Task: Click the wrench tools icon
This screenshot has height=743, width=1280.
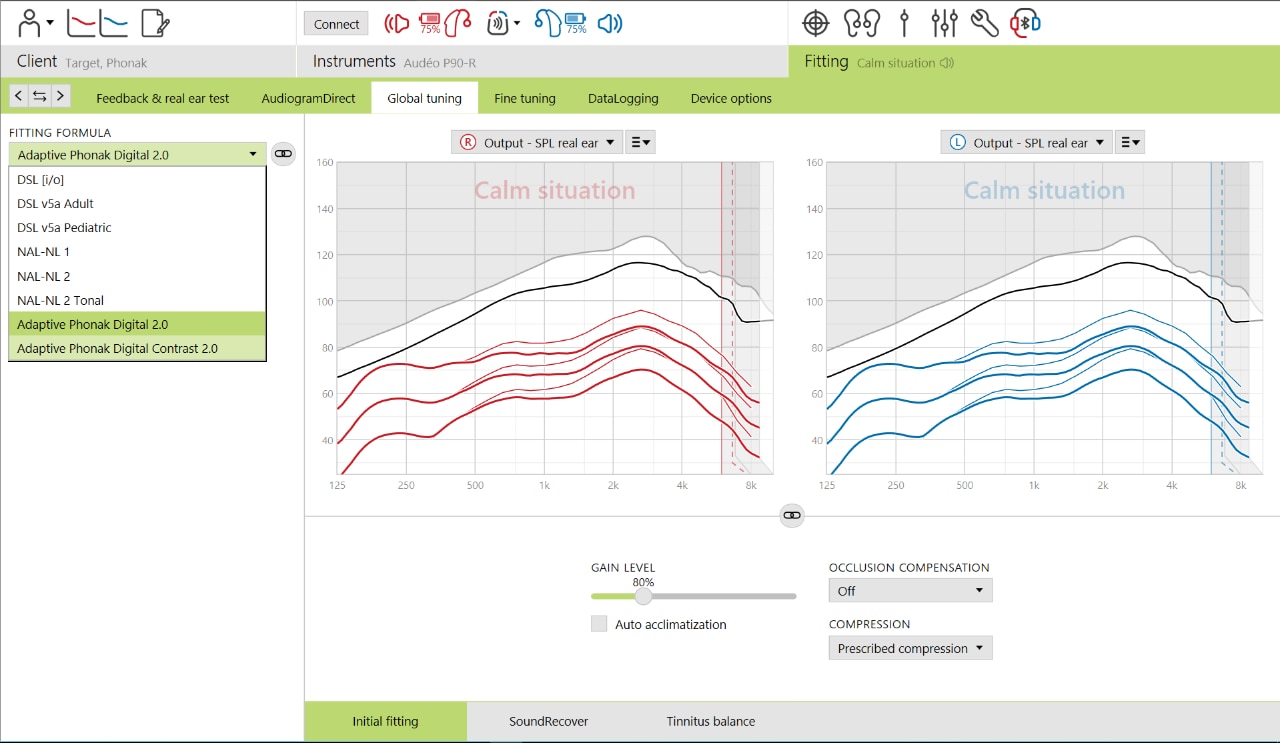Action: click(983, 22)
